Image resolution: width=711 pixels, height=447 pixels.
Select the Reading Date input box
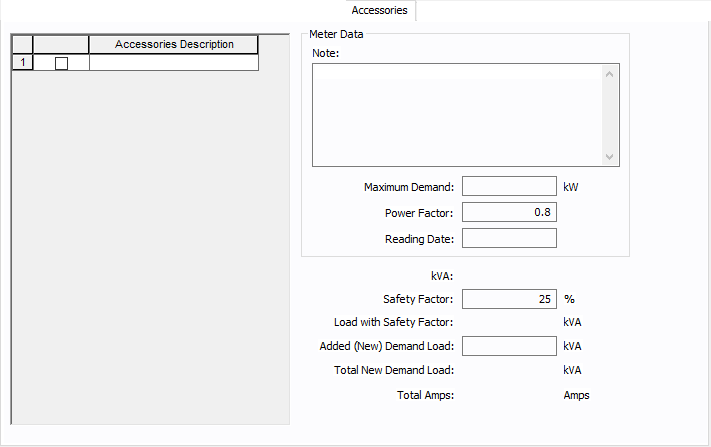click(508, 238)
